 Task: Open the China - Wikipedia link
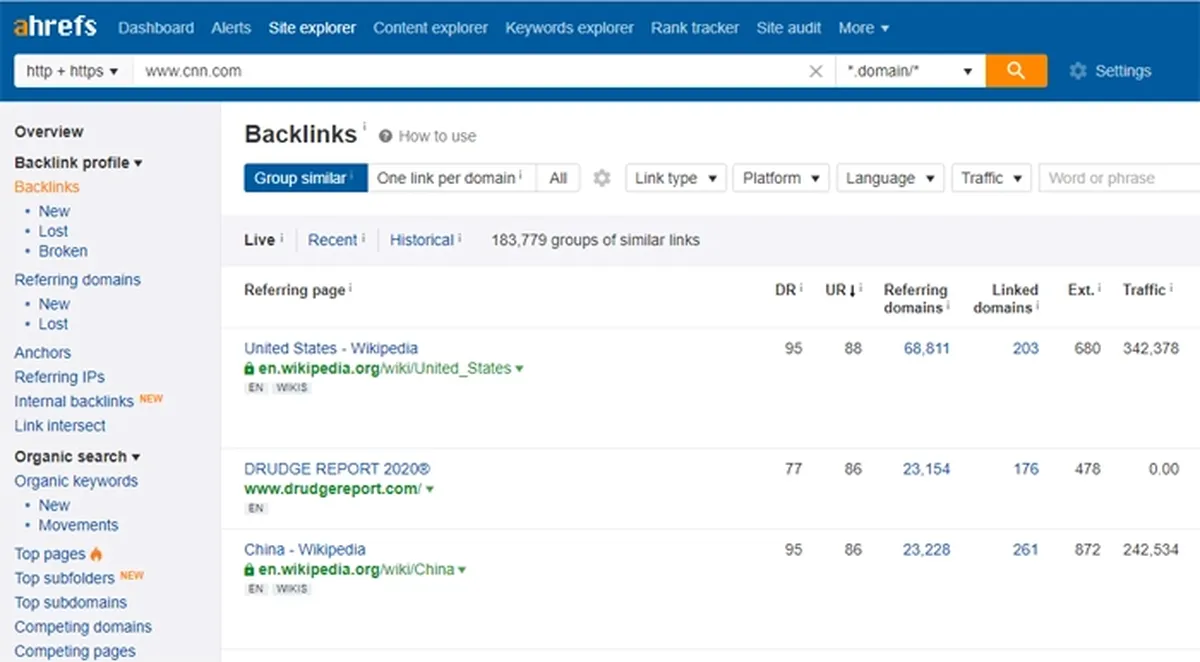[x=305, y=550]
